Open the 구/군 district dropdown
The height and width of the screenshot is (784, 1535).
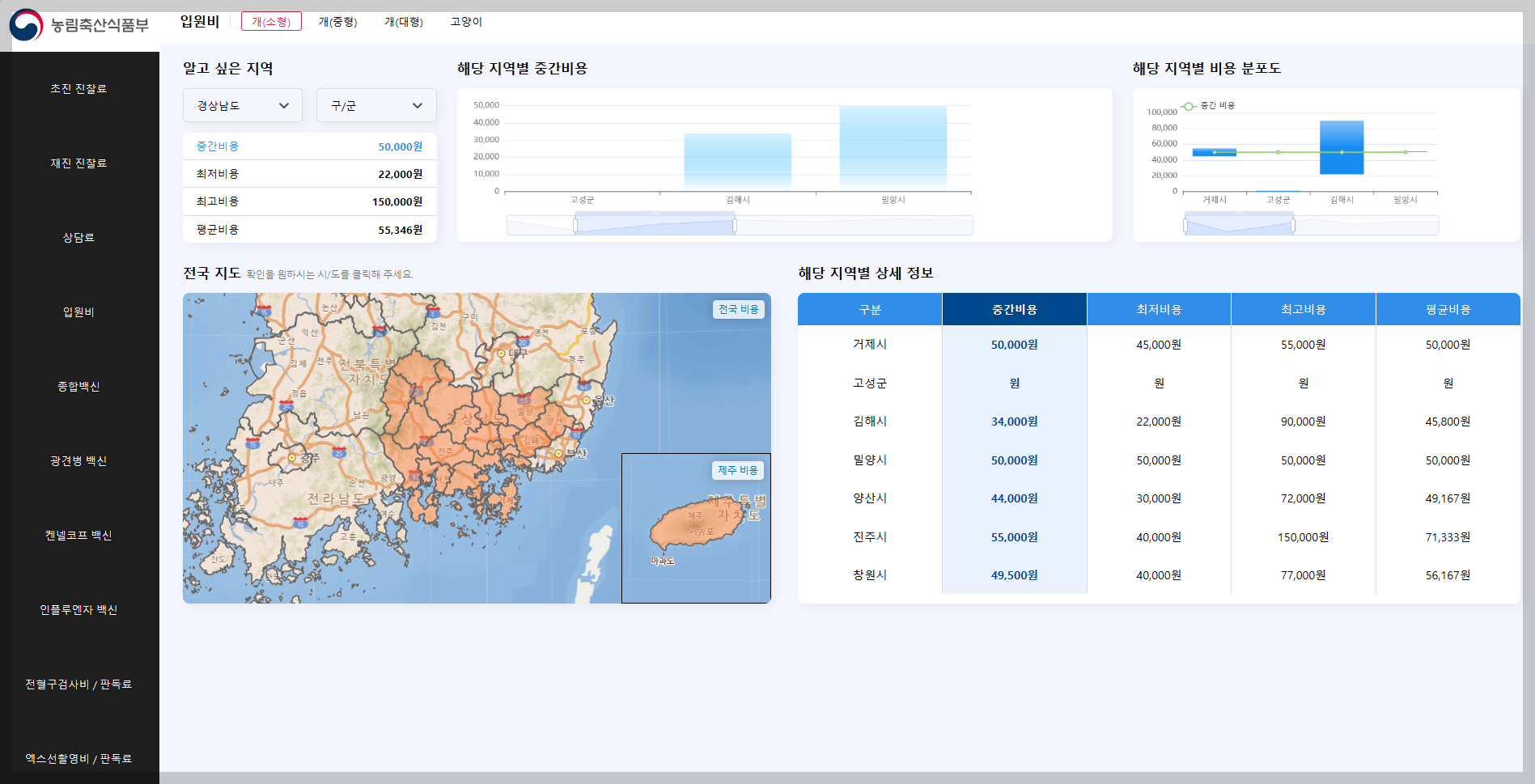(375, 105)
